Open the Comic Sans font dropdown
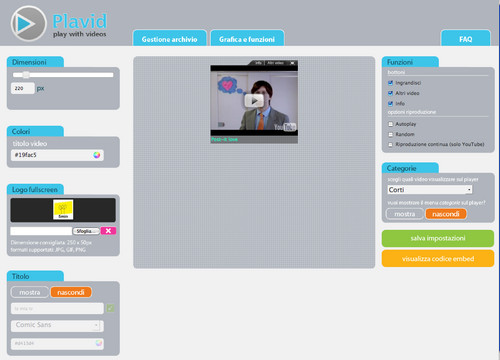Viewport: 500px width, 360px height. pyautogui.click(x=57, y=325)
